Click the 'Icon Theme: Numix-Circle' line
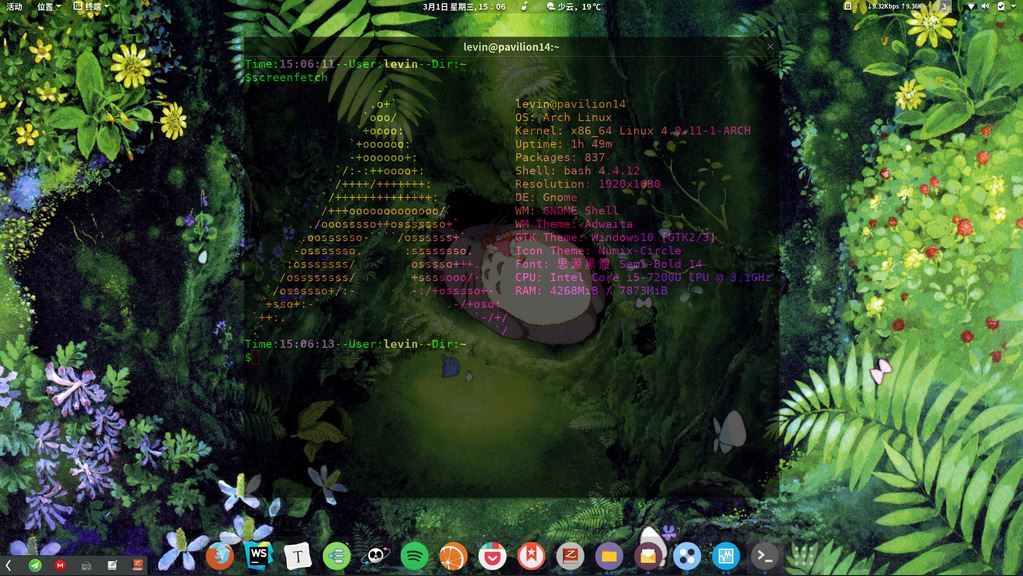 (x=598, y=250)
